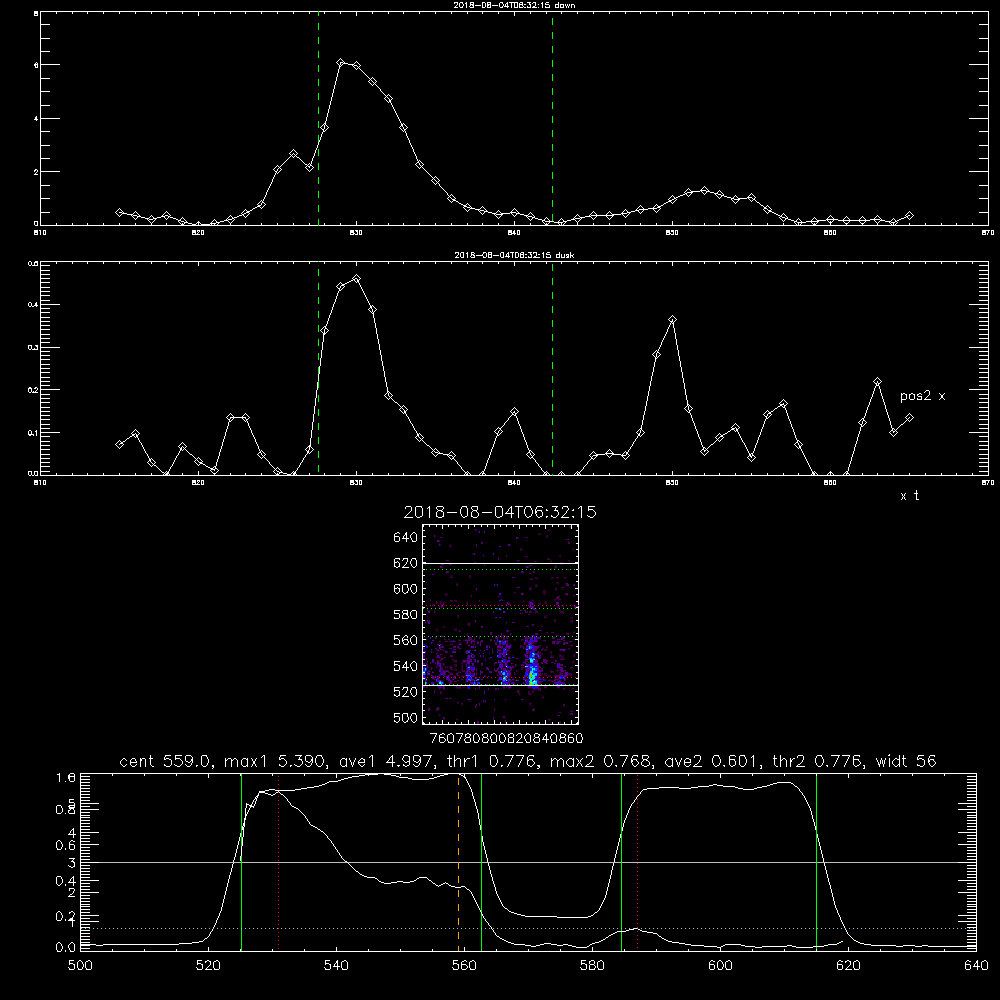This screenshot has width=1000, height=1000.
Task: Click bottom axis tick label "560"
Action: click(x=464, y=966)
